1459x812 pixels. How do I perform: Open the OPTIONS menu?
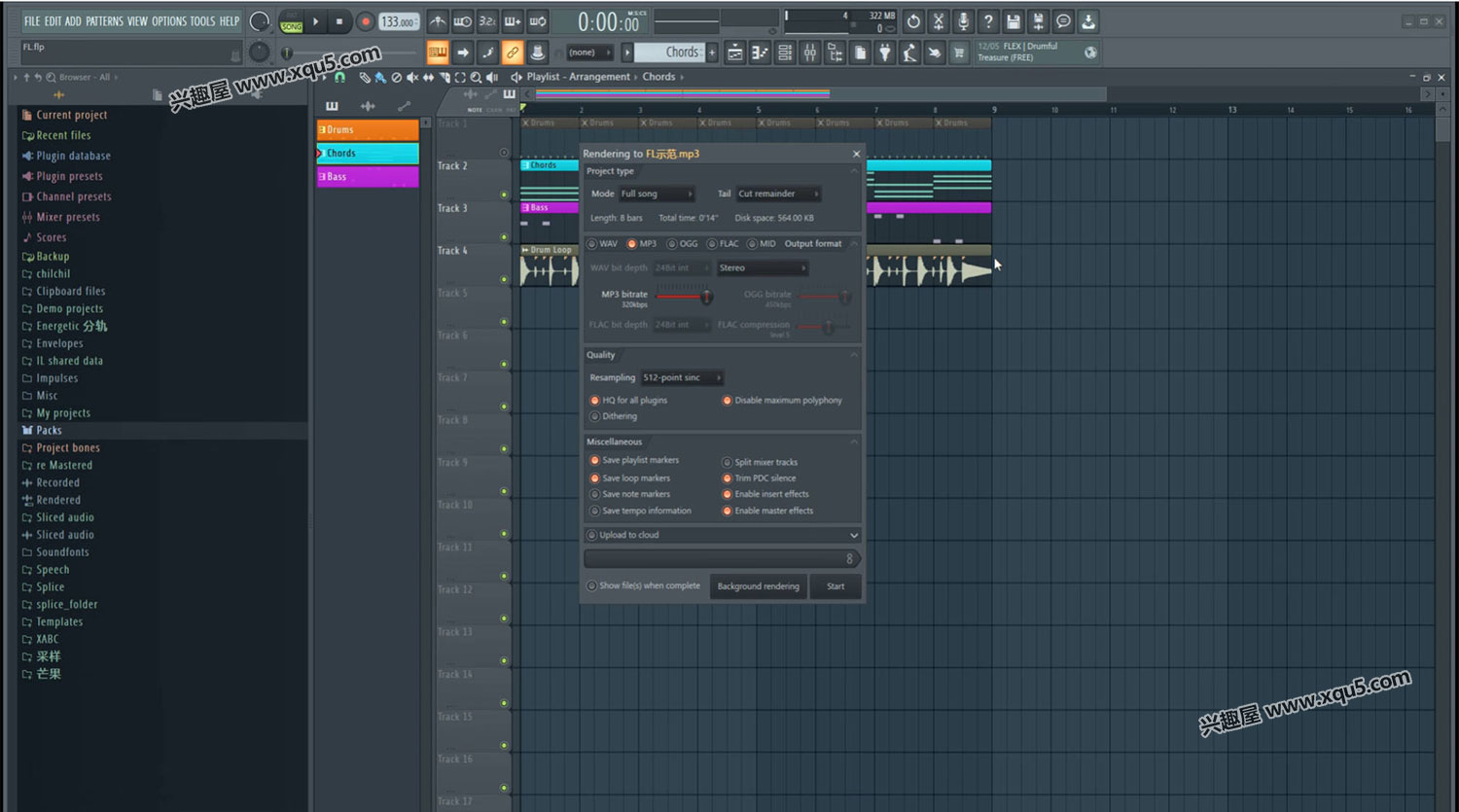(x=169, y=20)
